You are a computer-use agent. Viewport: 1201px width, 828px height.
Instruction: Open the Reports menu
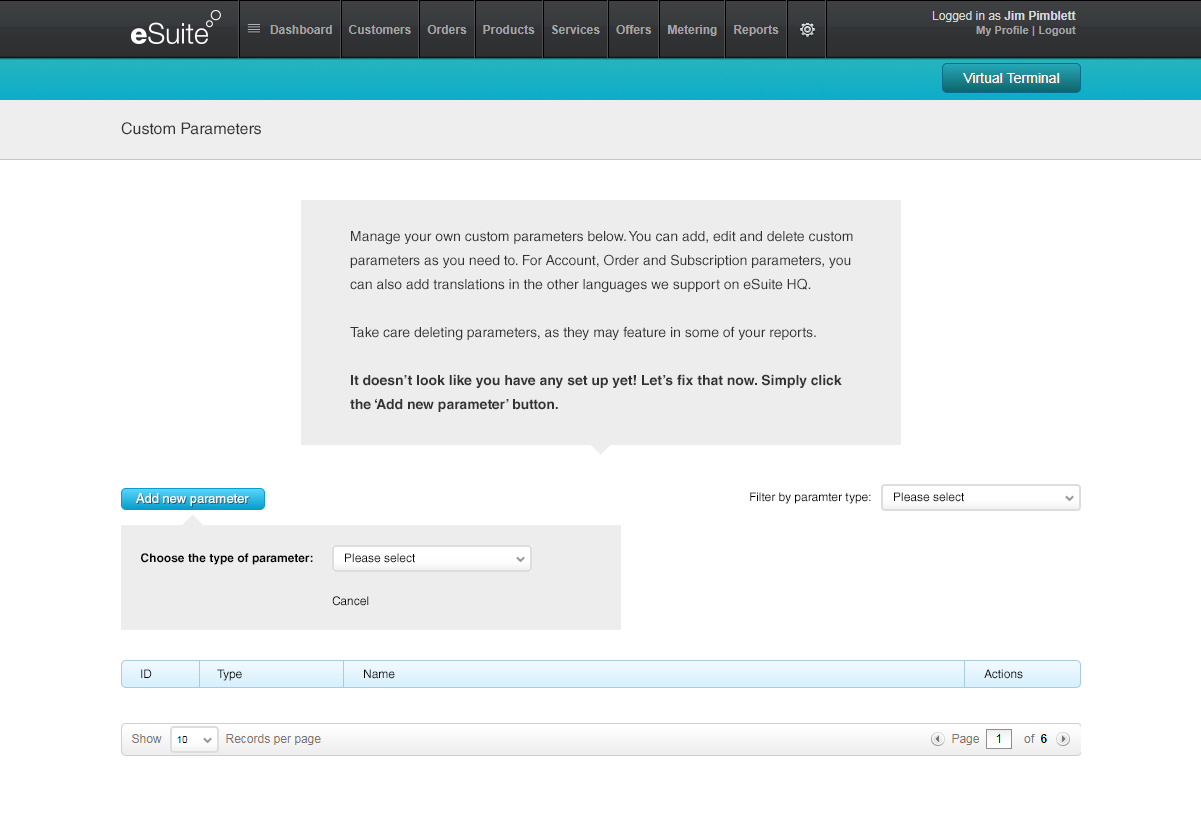click(x=755, y=30)
